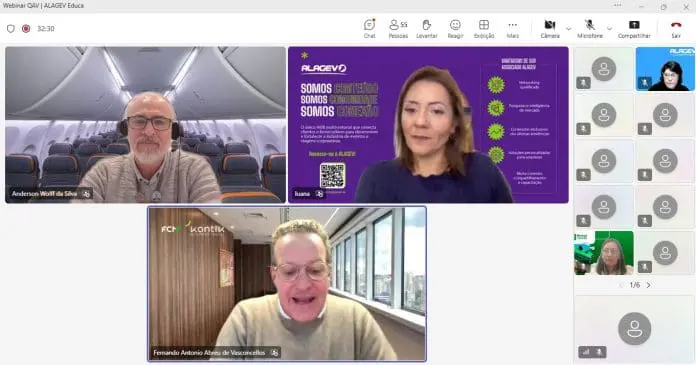The width and height of the screenshot is (696, 365).
Task: Open the Mais more-actions menu
Action: click(x=513, y=29)
